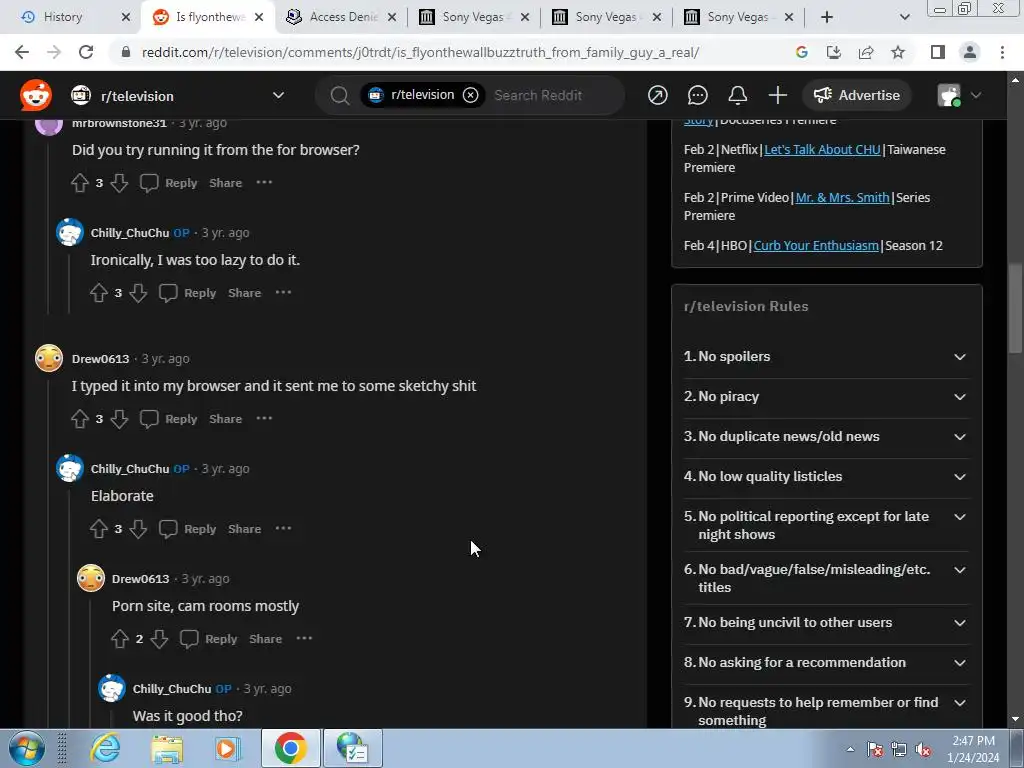Share Drew0613's 'sketchy shit' comment
Viewport: 1024px width, 768px height.
pyautogui.click(x=225, y=419)
